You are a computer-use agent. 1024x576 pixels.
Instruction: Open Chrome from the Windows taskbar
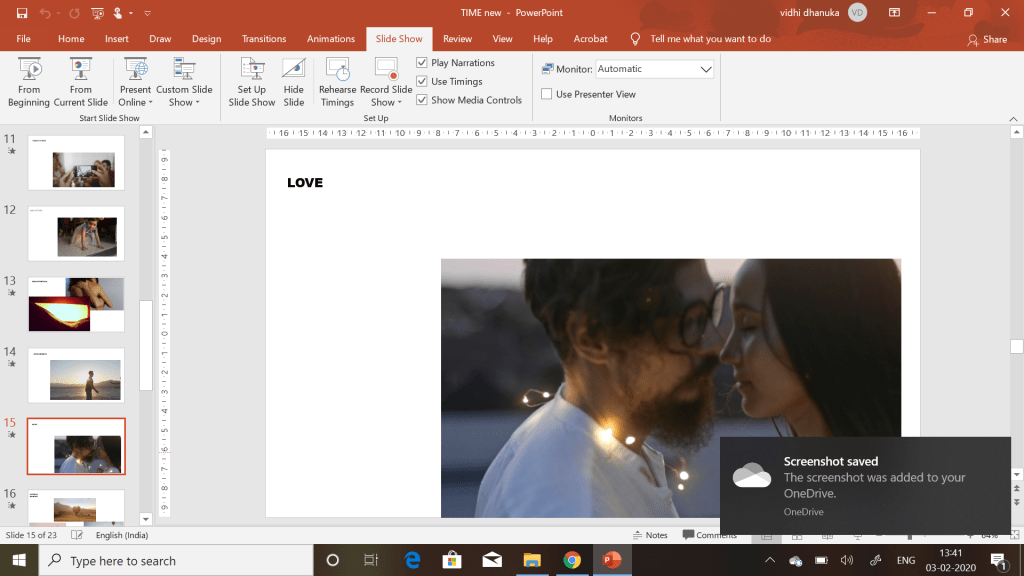pyautogui.click(x=571, y=560)
